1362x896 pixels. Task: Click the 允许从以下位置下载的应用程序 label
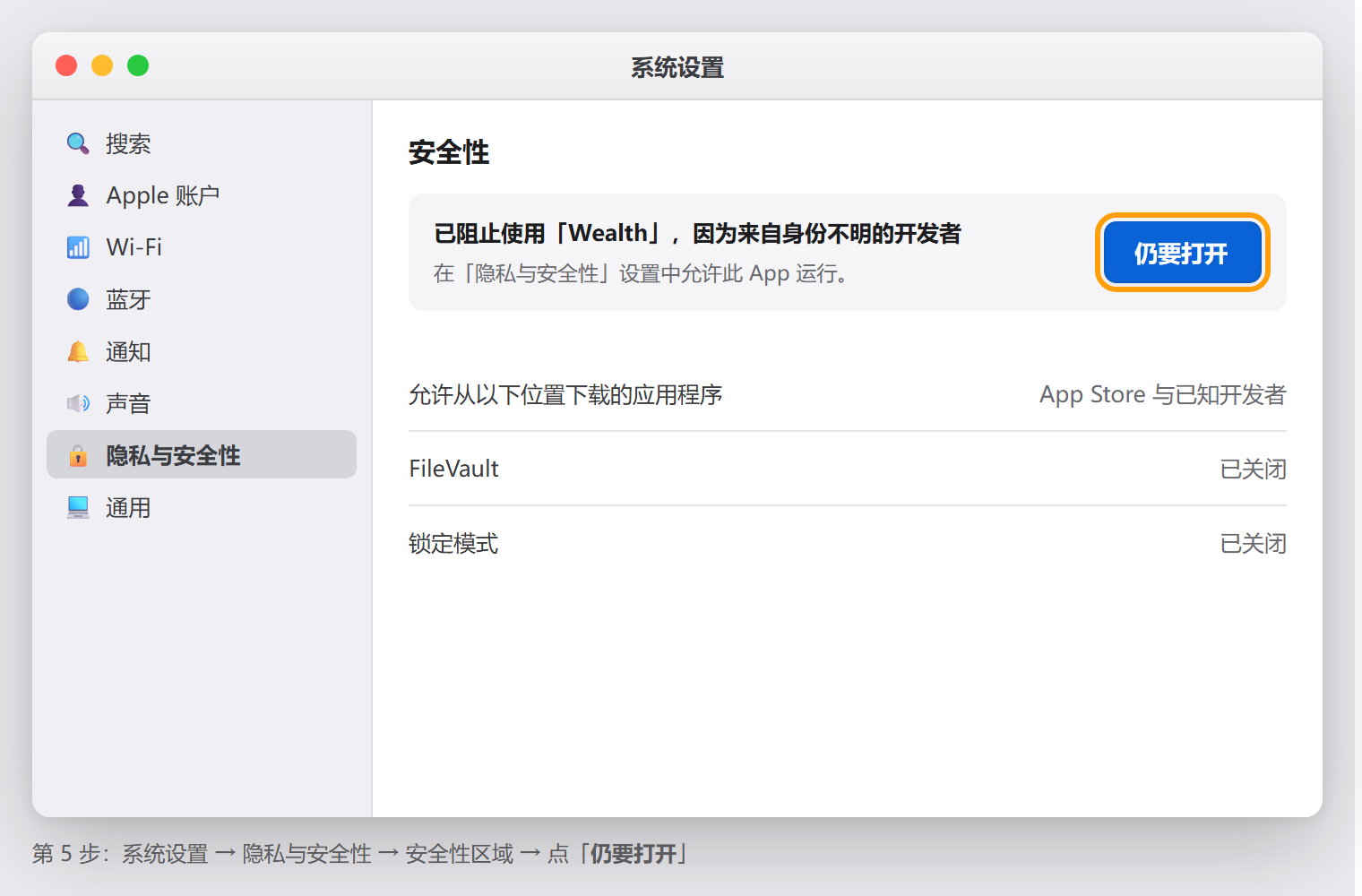tap(565, 394)
